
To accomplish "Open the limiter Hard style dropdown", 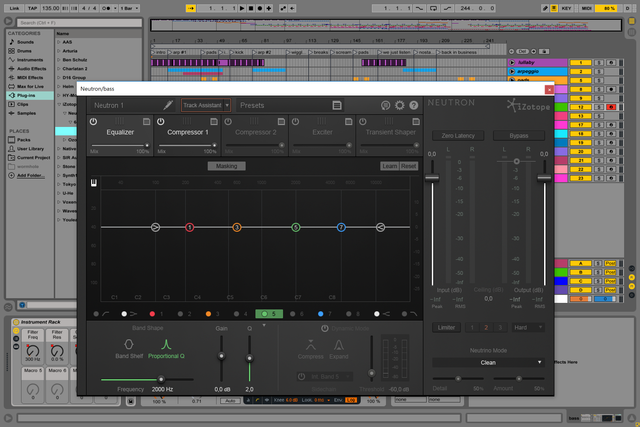I will click(528, 327).
